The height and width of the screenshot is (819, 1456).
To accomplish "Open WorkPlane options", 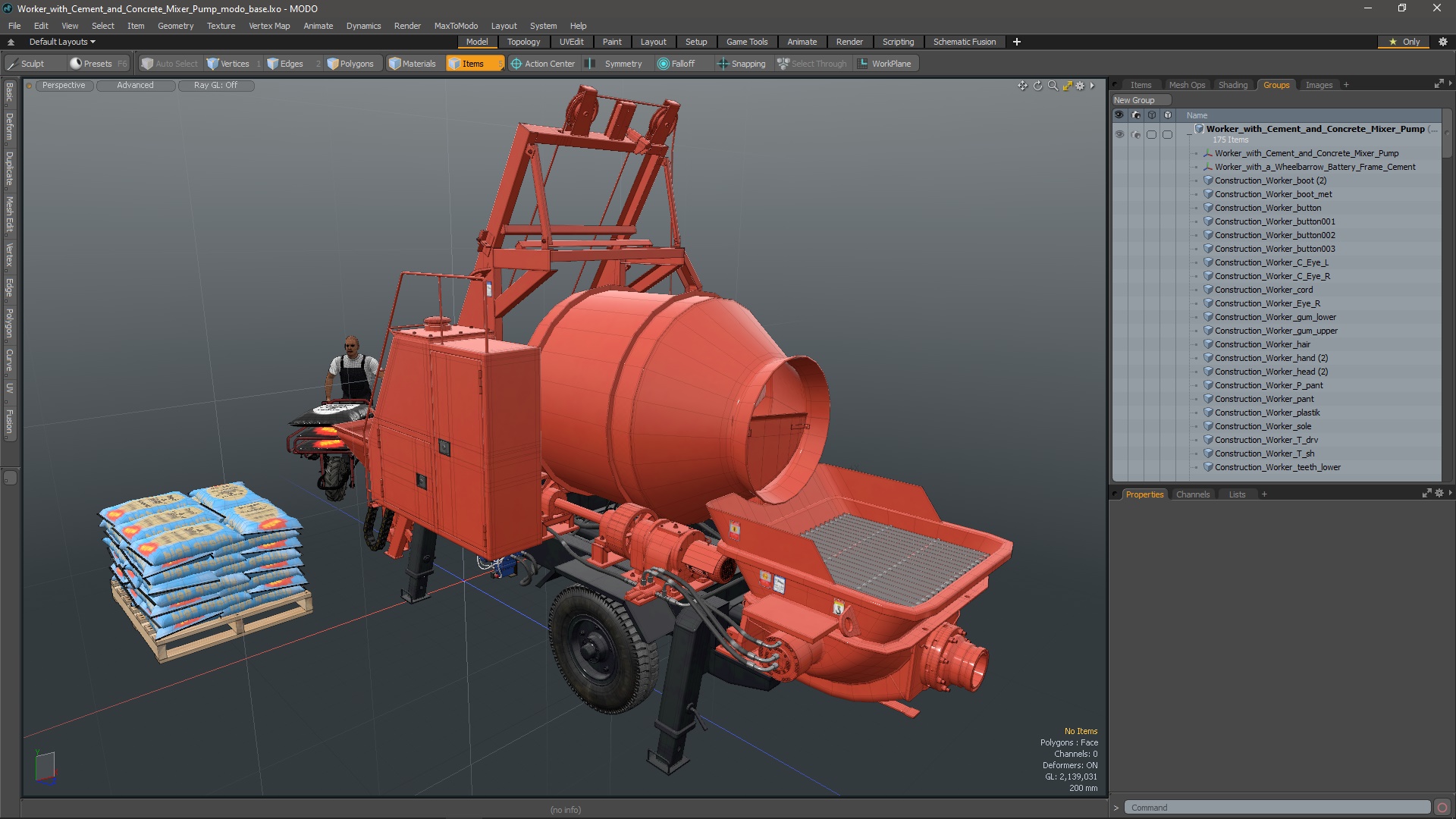I will (886, 64).
